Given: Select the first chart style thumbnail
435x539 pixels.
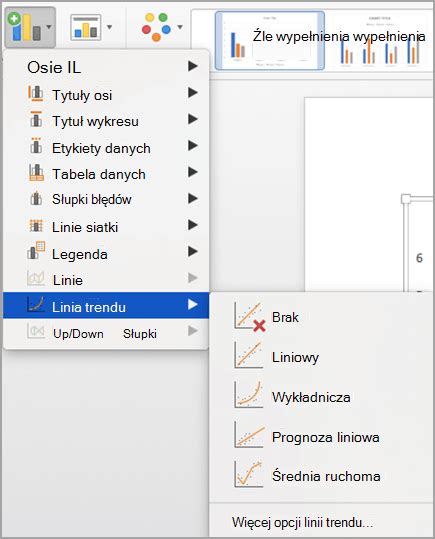Looking at the screenshot, I should tap(270, 41).
